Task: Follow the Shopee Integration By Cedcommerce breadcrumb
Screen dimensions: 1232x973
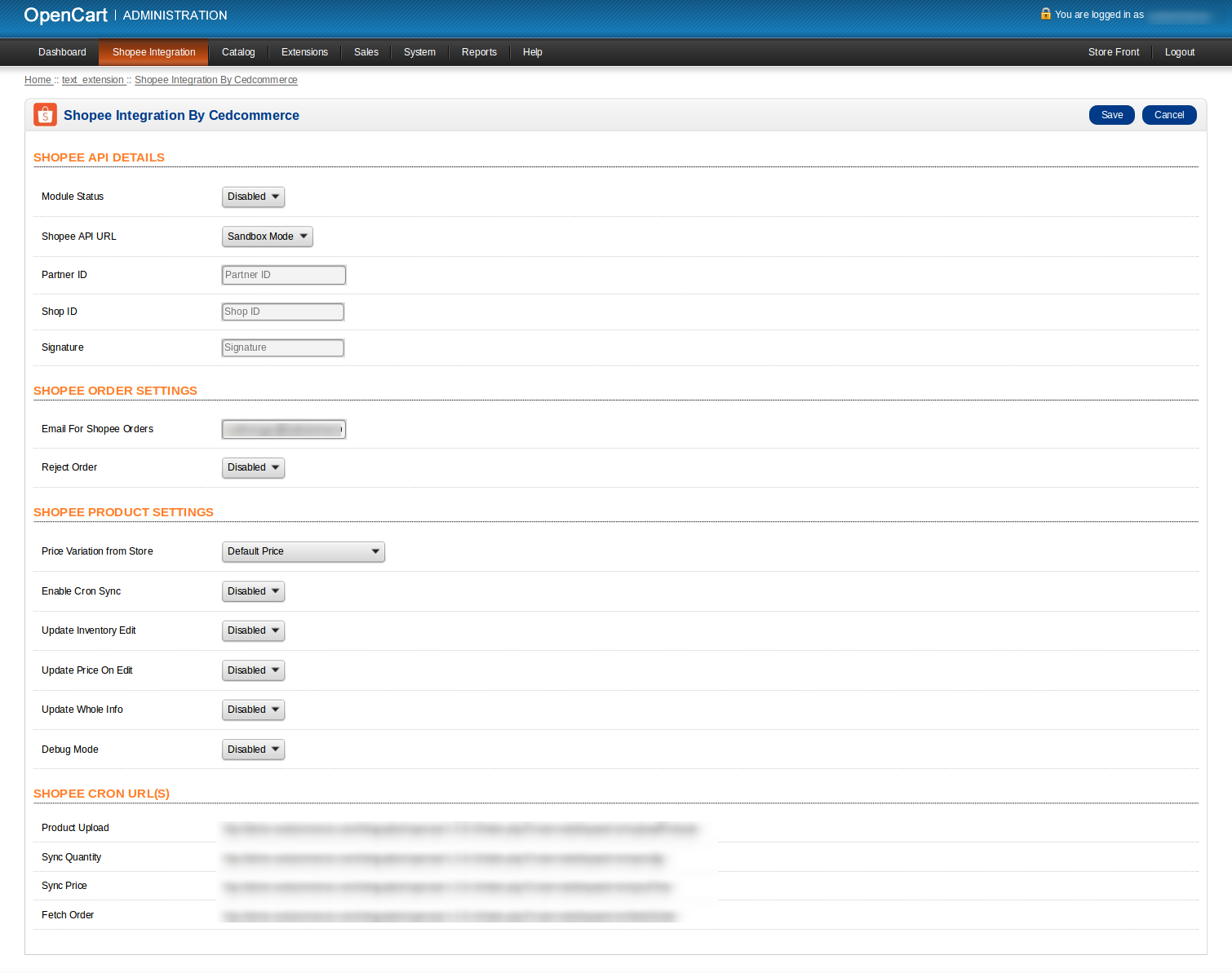Action: click(x=215, y=80)
